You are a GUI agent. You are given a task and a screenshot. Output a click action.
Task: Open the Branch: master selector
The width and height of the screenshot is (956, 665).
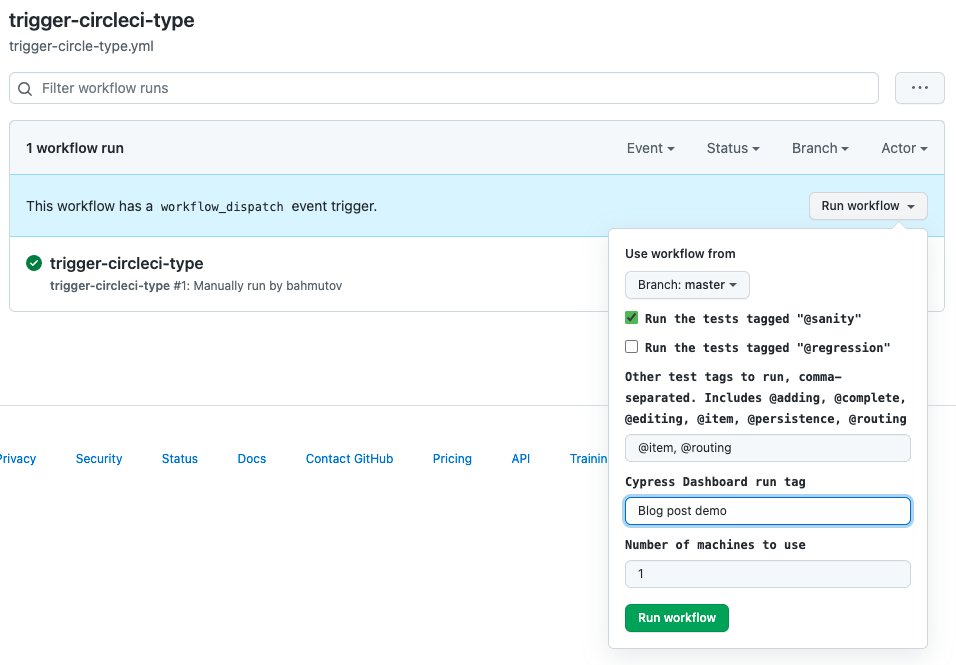click(687, 285)
